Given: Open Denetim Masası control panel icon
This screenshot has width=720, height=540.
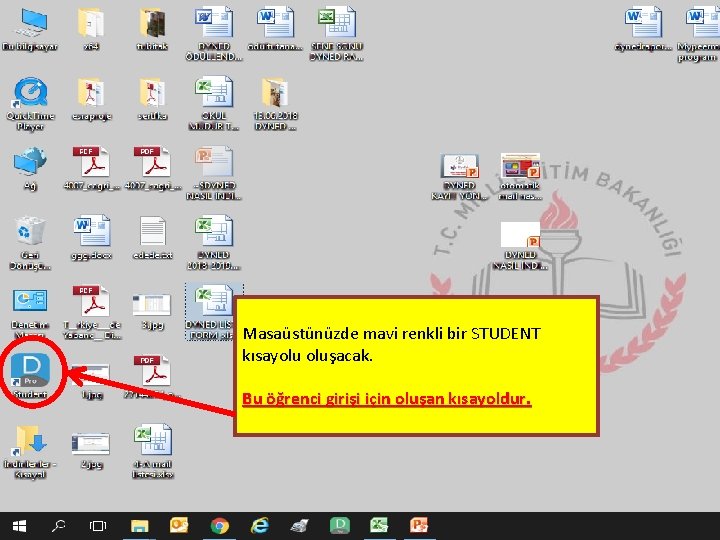Looking at the screenshot, I should click(30, 301).
